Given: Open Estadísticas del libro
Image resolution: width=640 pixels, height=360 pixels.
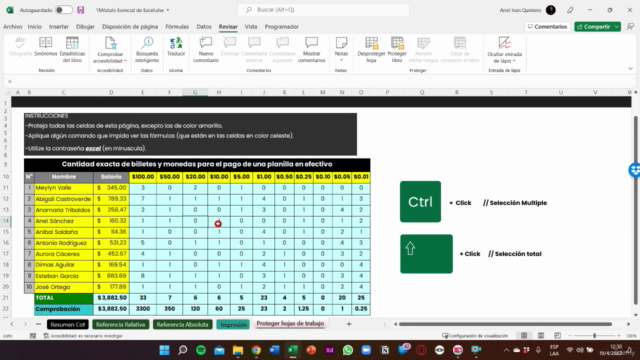Looking at the screenshot, I should [x=72, y=49].
